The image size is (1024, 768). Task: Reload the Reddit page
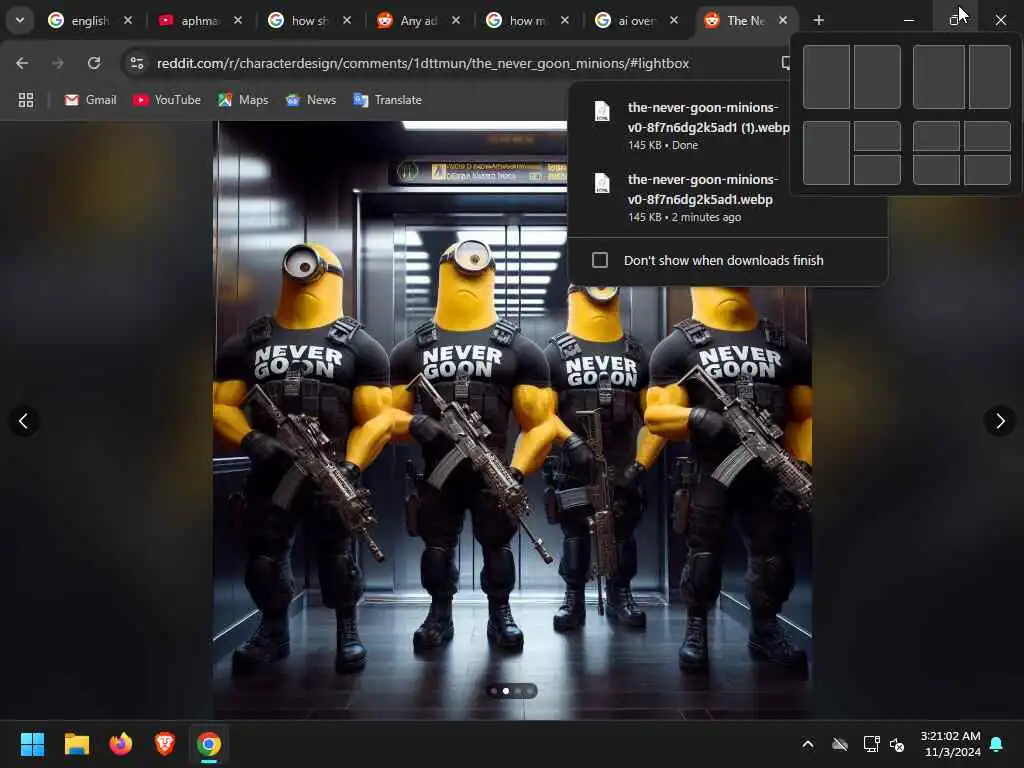(x=94, y=63)
